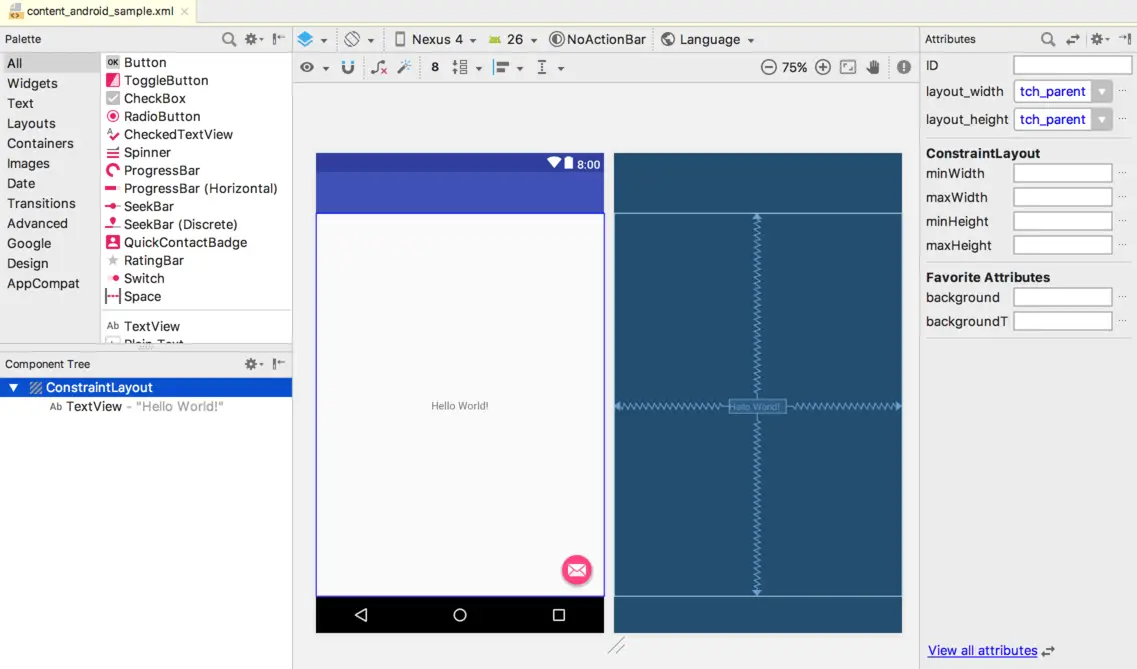Click the zoom to fit screen icon

[x=848, y=68]
